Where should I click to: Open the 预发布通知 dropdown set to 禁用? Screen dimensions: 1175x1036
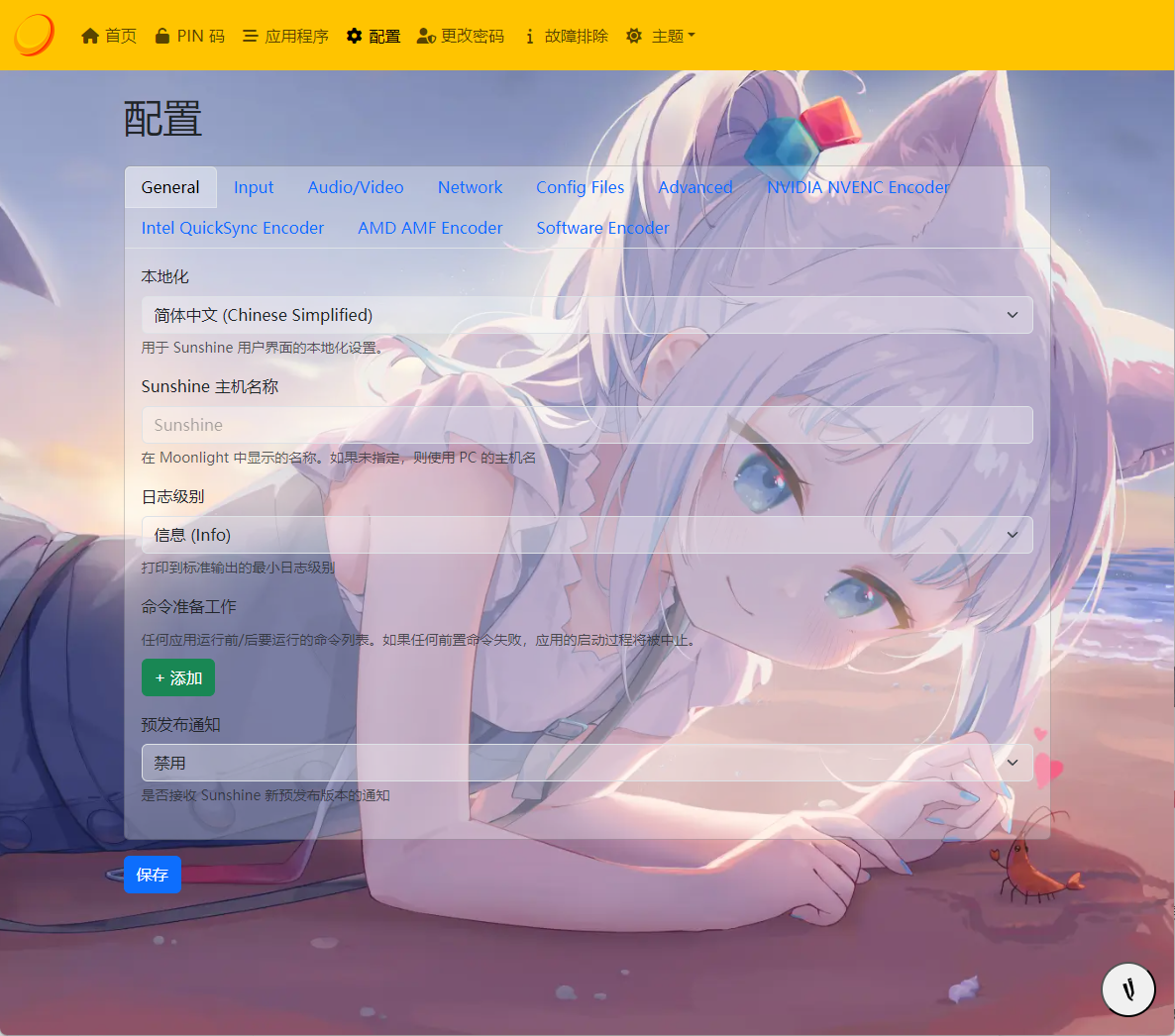click(x=587, y=763)
